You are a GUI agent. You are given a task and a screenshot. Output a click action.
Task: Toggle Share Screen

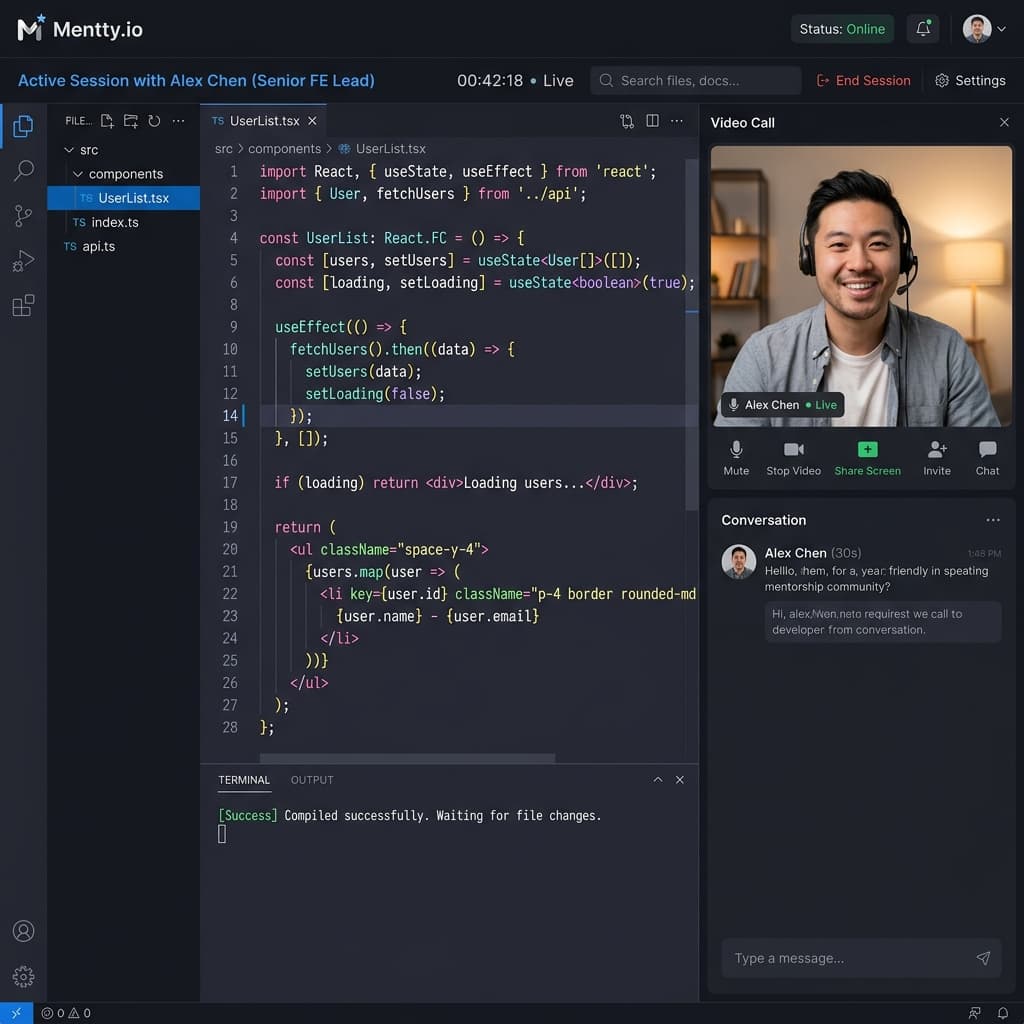click(x=867, y=458)
